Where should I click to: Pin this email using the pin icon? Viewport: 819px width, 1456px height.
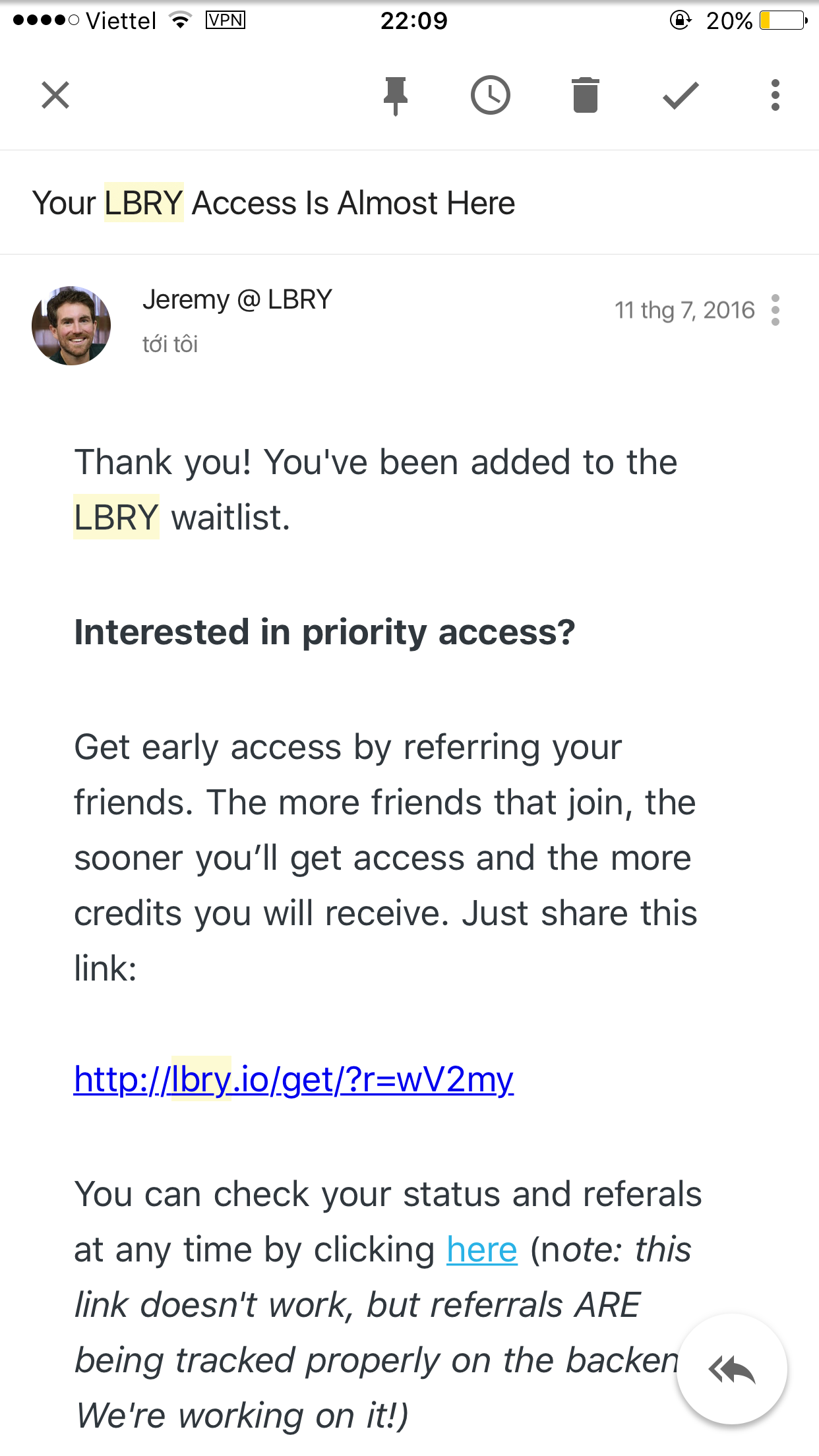[396, 96]
